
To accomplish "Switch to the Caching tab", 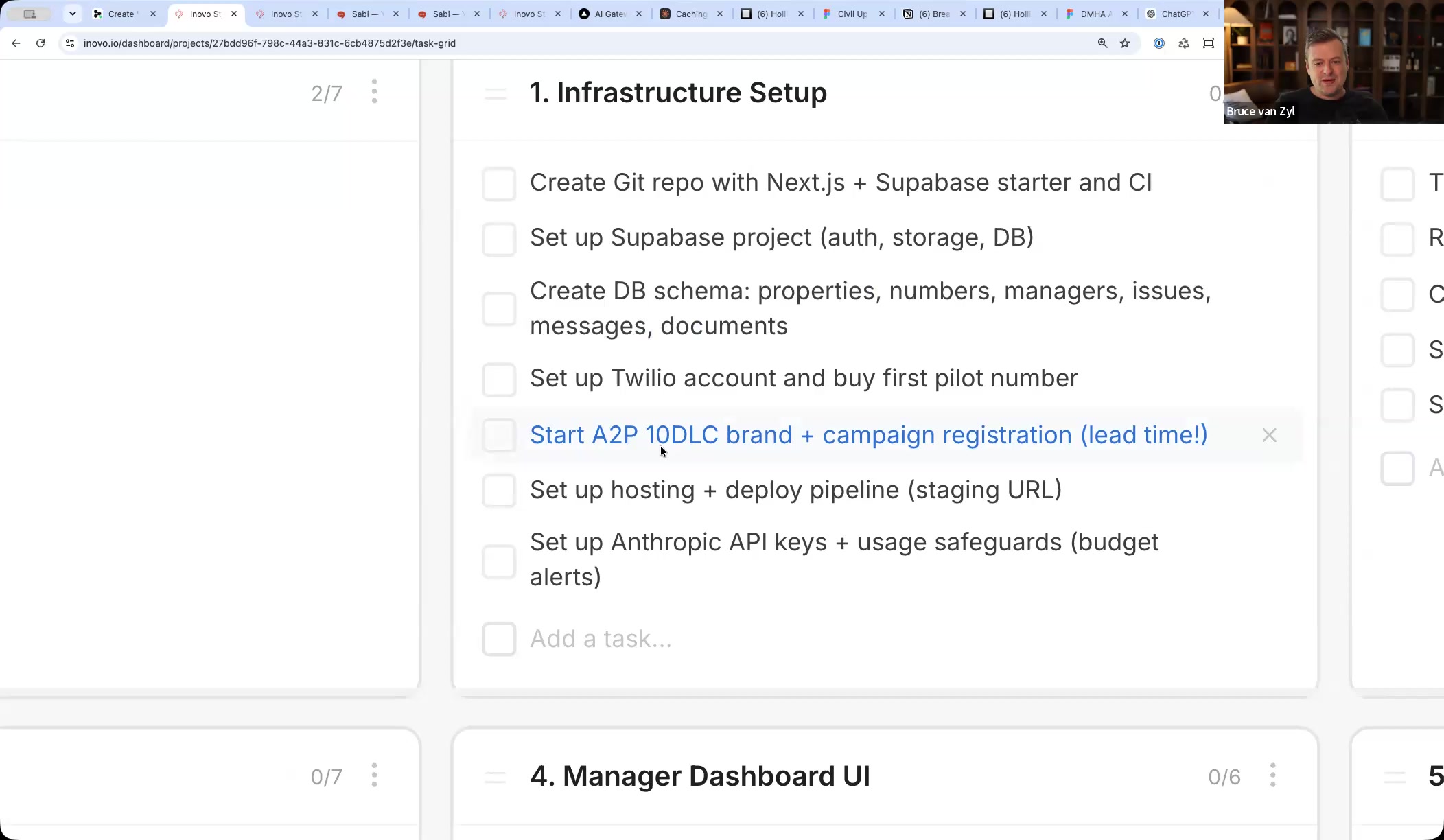I will [x=691, y=14].
